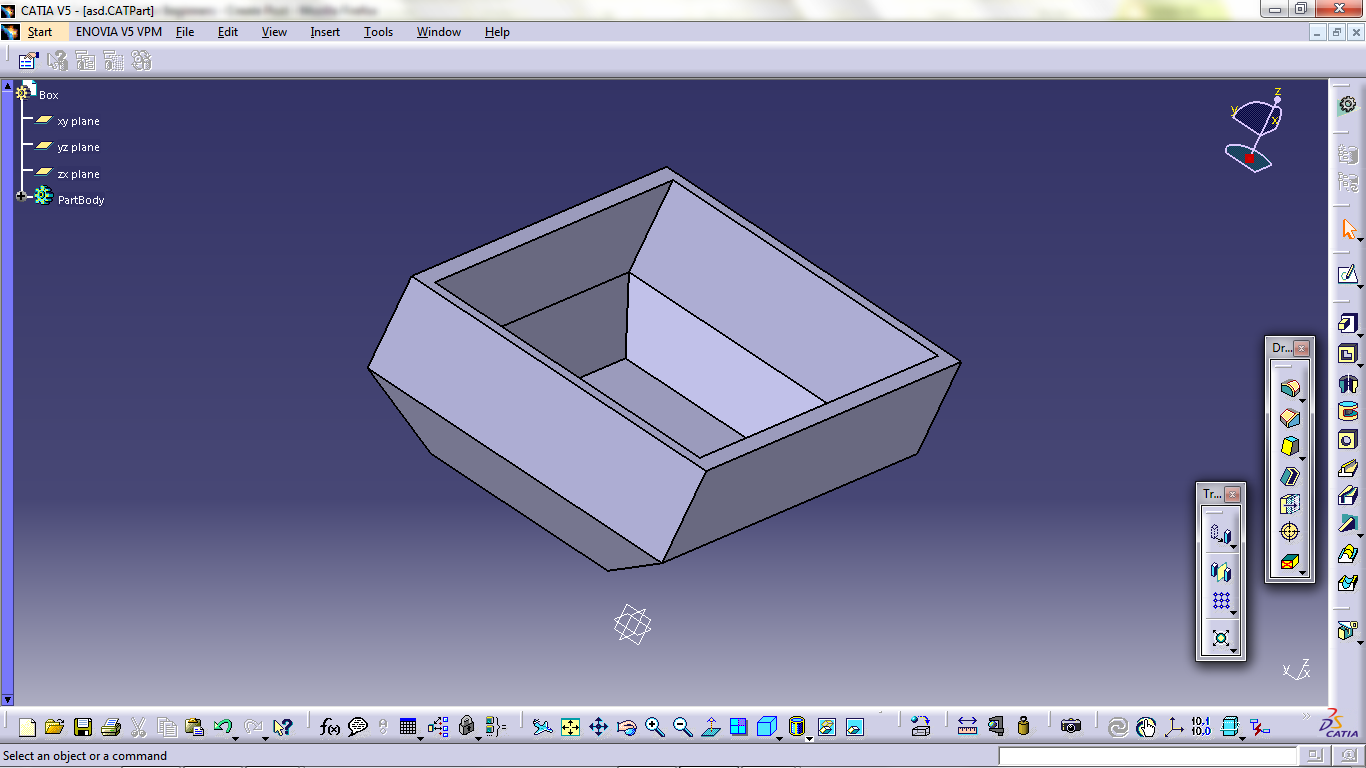Select the Scaling tool

[1221, 636]
